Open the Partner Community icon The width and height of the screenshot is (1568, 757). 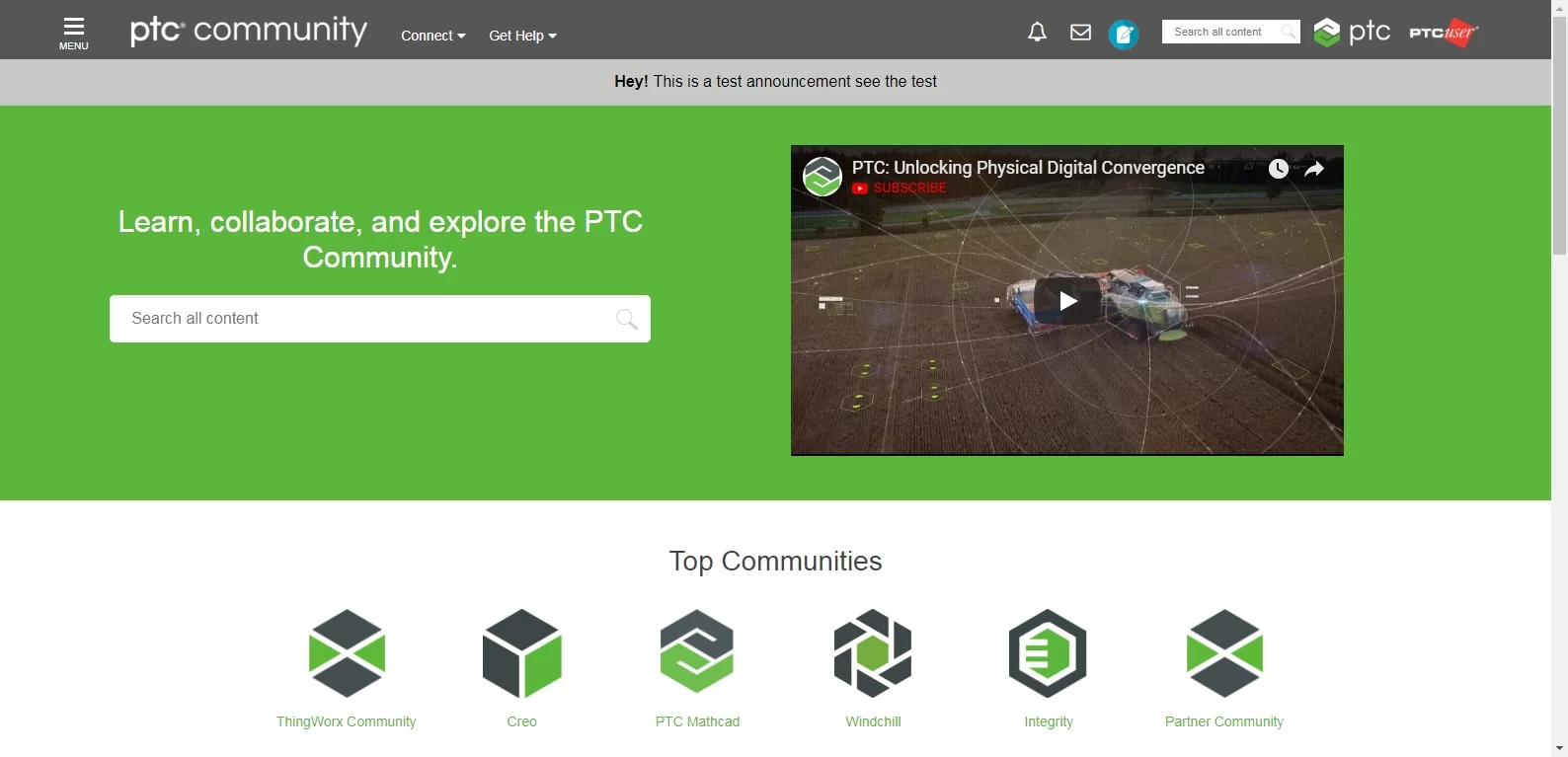click(x=1224, y=653)
